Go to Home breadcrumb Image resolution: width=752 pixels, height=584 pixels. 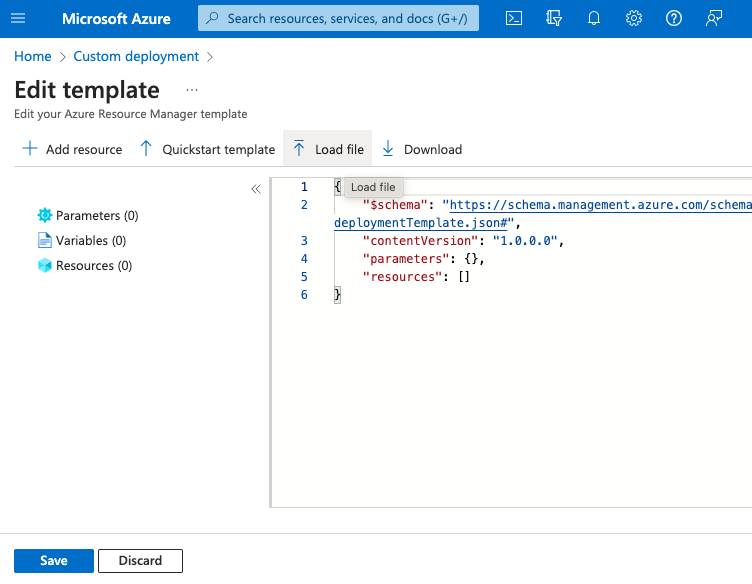coord(32,56)
